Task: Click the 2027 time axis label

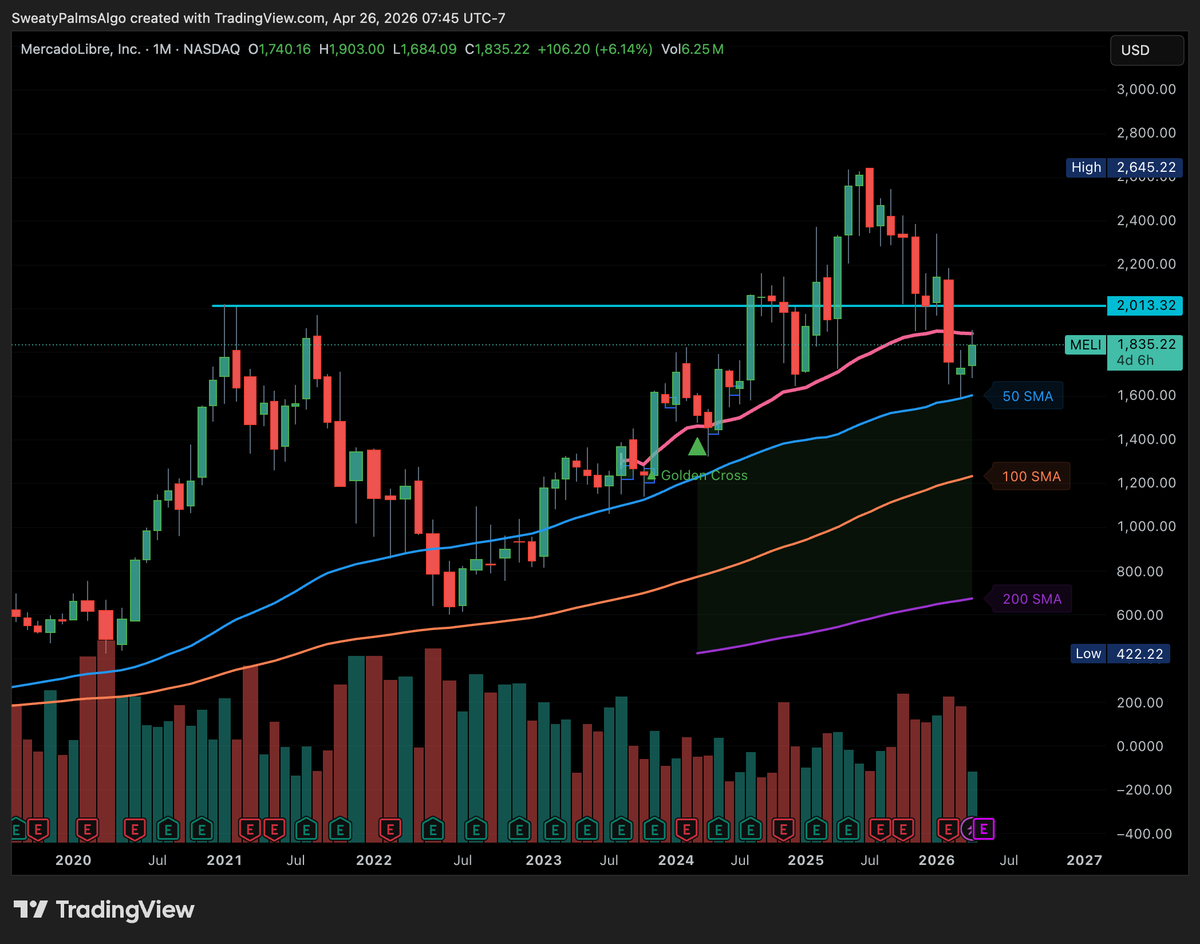Action: click(x=1085, y=860)
